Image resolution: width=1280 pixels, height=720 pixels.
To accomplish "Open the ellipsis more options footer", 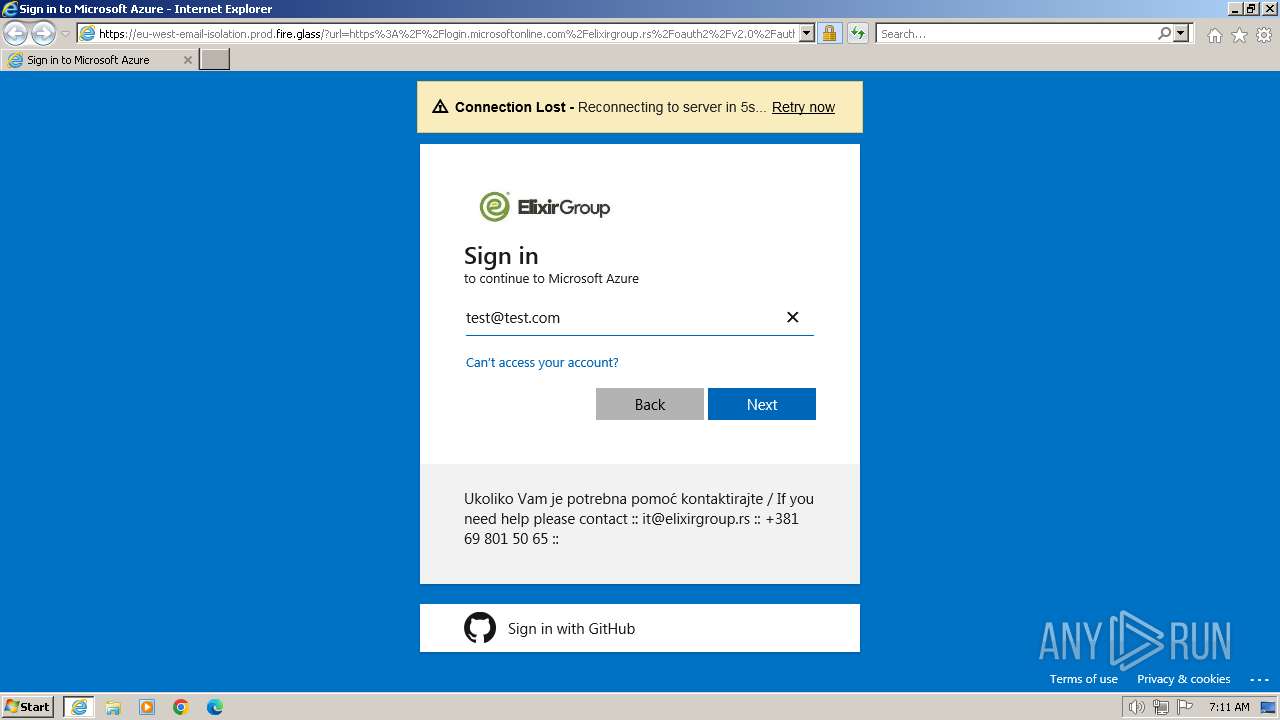I will point(1259,679).
